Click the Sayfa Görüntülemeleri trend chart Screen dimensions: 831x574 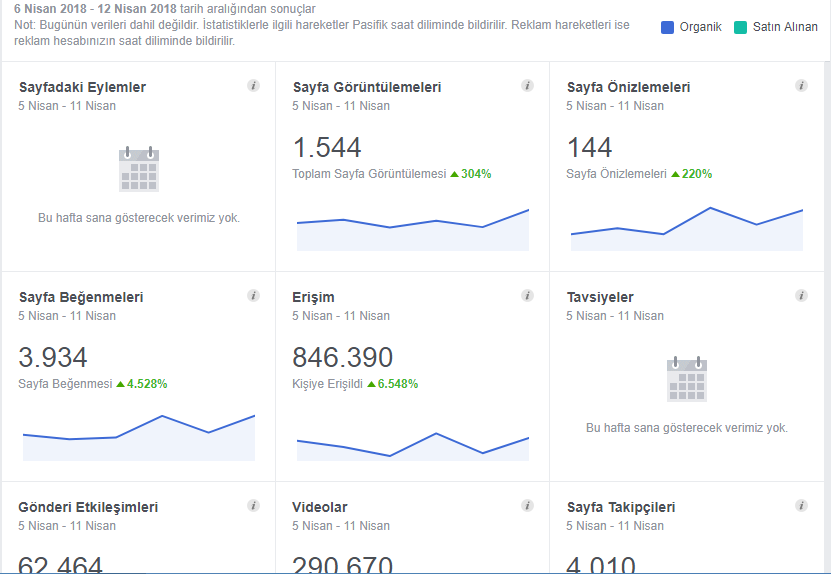point(413,229)
